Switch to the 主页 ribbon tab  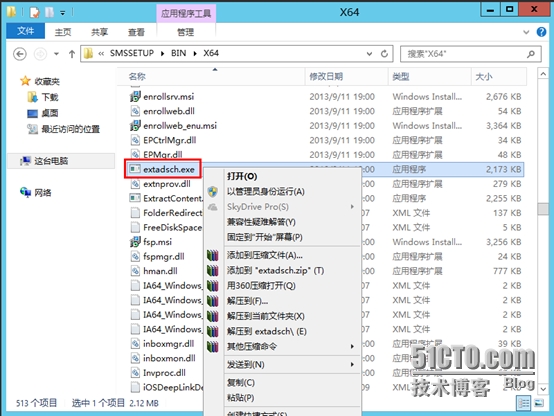point(63,32)
